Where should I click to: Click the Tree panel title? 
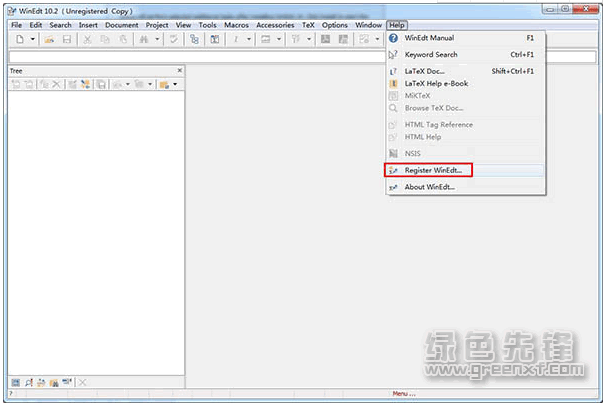click(x=16, y=71)
